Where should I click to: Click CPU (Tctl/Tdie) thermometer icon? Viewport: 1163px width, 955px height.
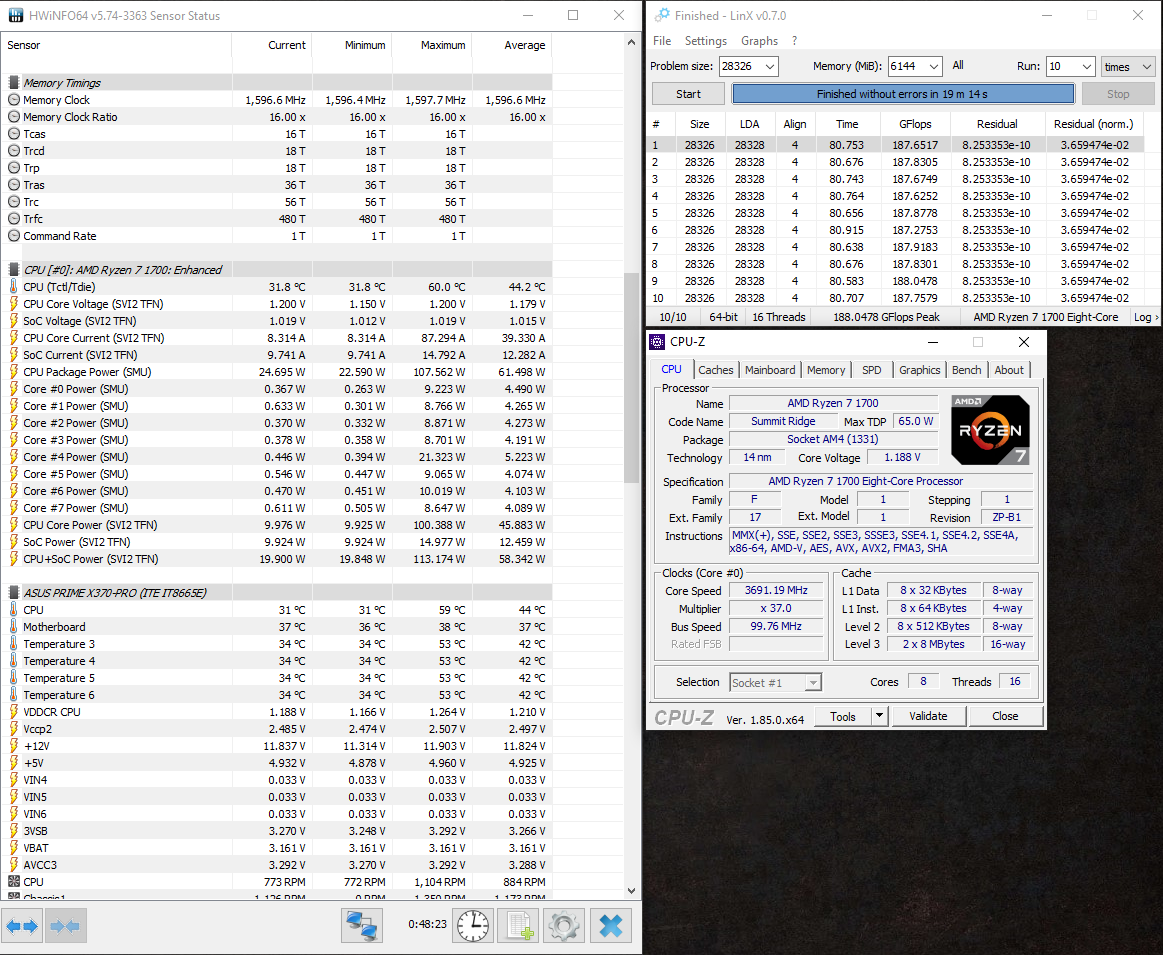[x=13, y=286]
